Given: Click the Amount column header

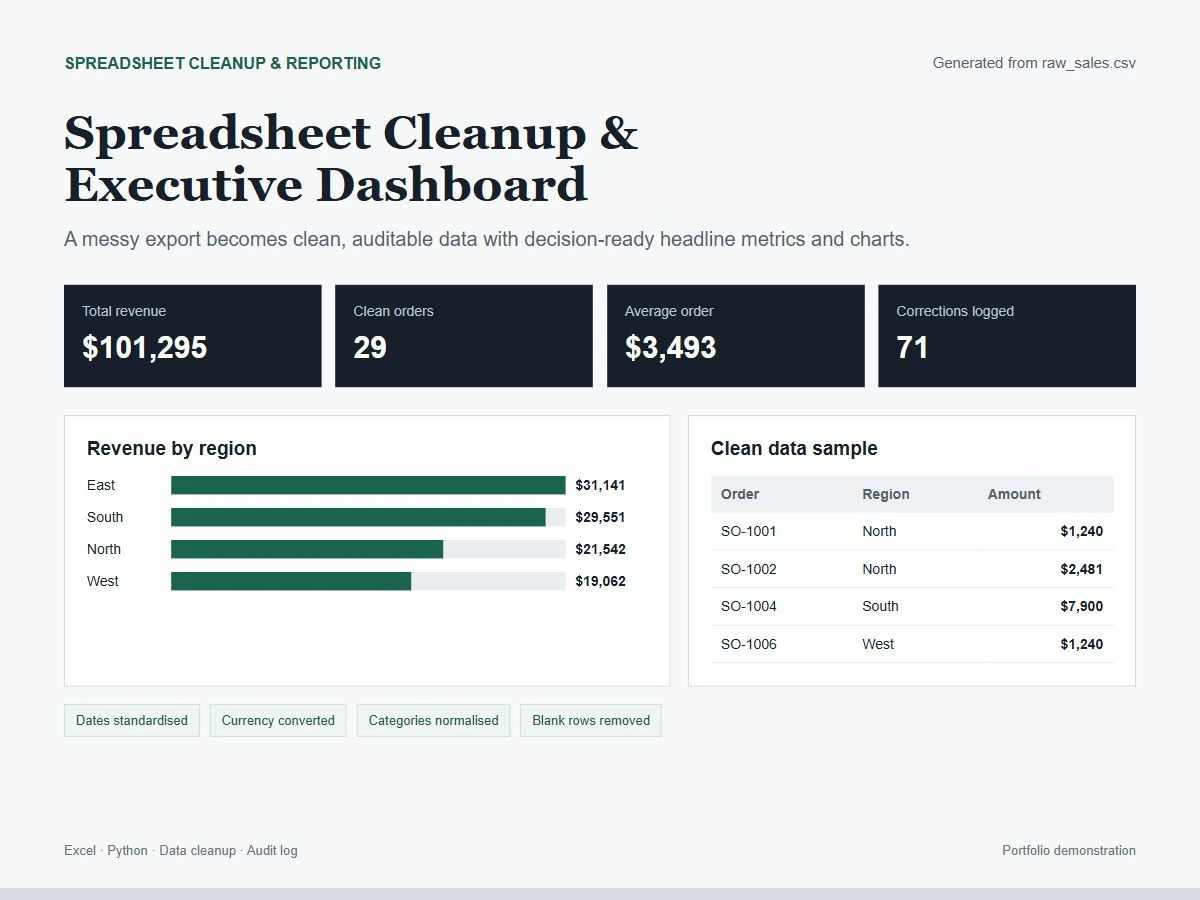Looking at the screenshot, I should (x=1014, y=494).
